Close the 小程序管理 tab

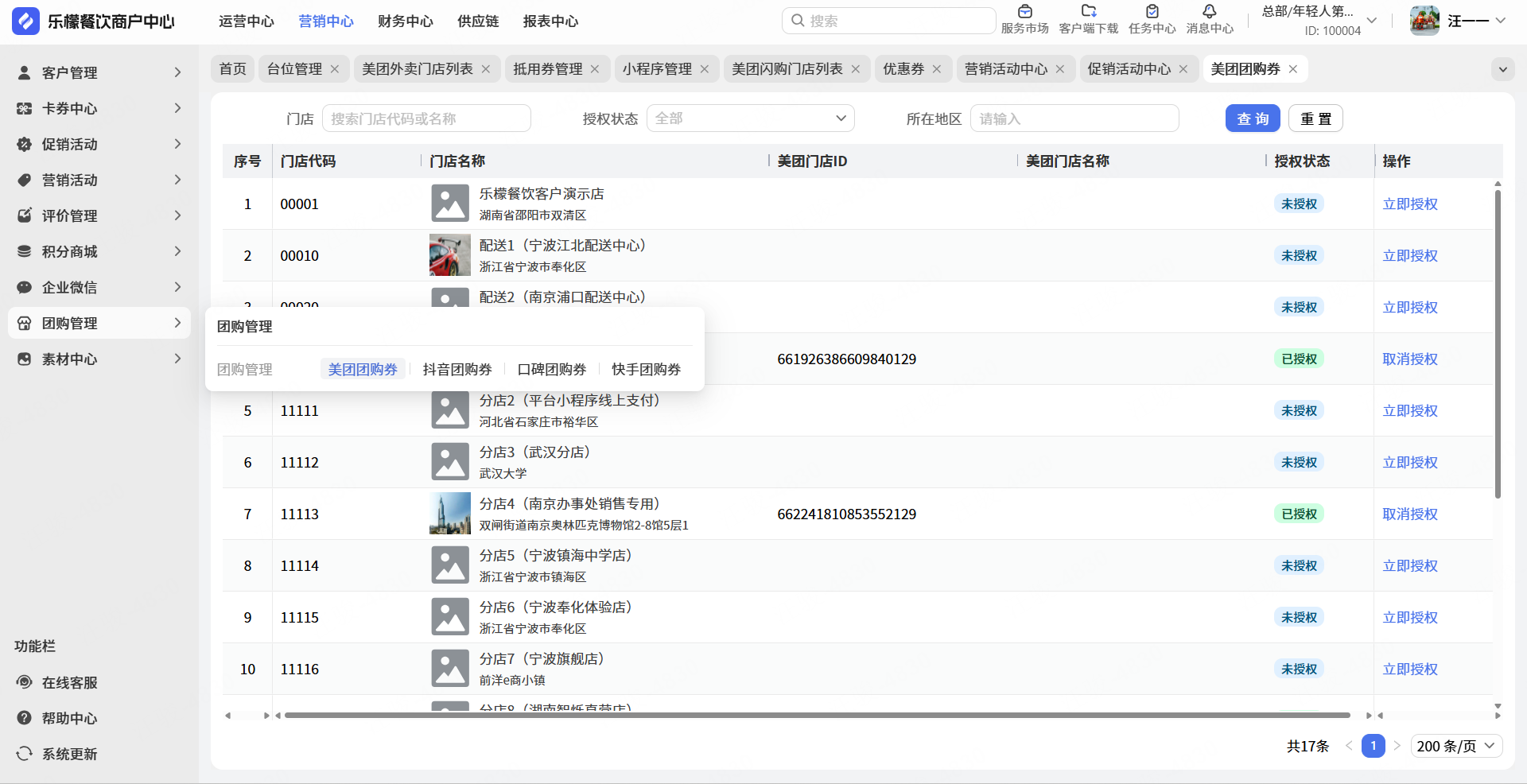click(x=705, y=69)
